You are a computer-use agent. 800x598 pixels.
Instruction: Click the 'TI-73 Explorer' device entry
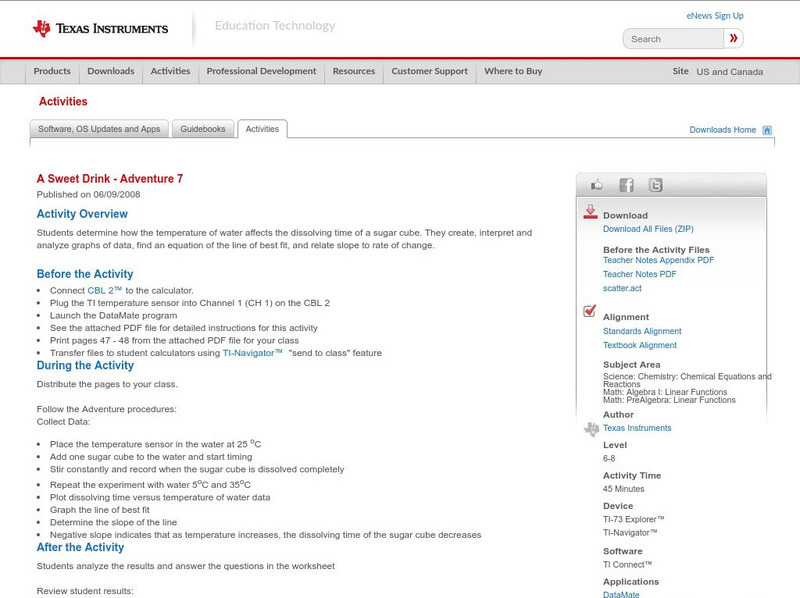[x=634, y=519]
